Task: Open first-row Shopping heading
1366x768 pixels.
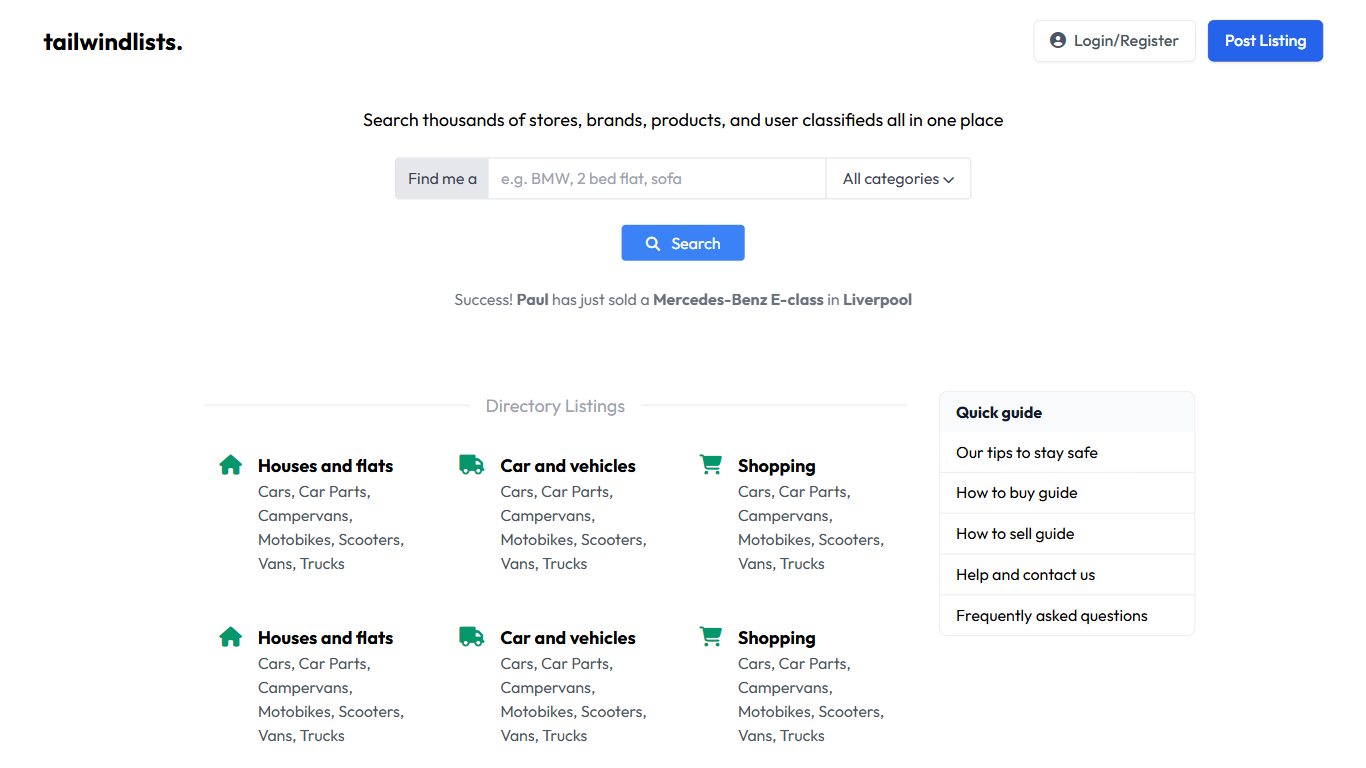Action: pyautogui.click(x=777, y=466)
